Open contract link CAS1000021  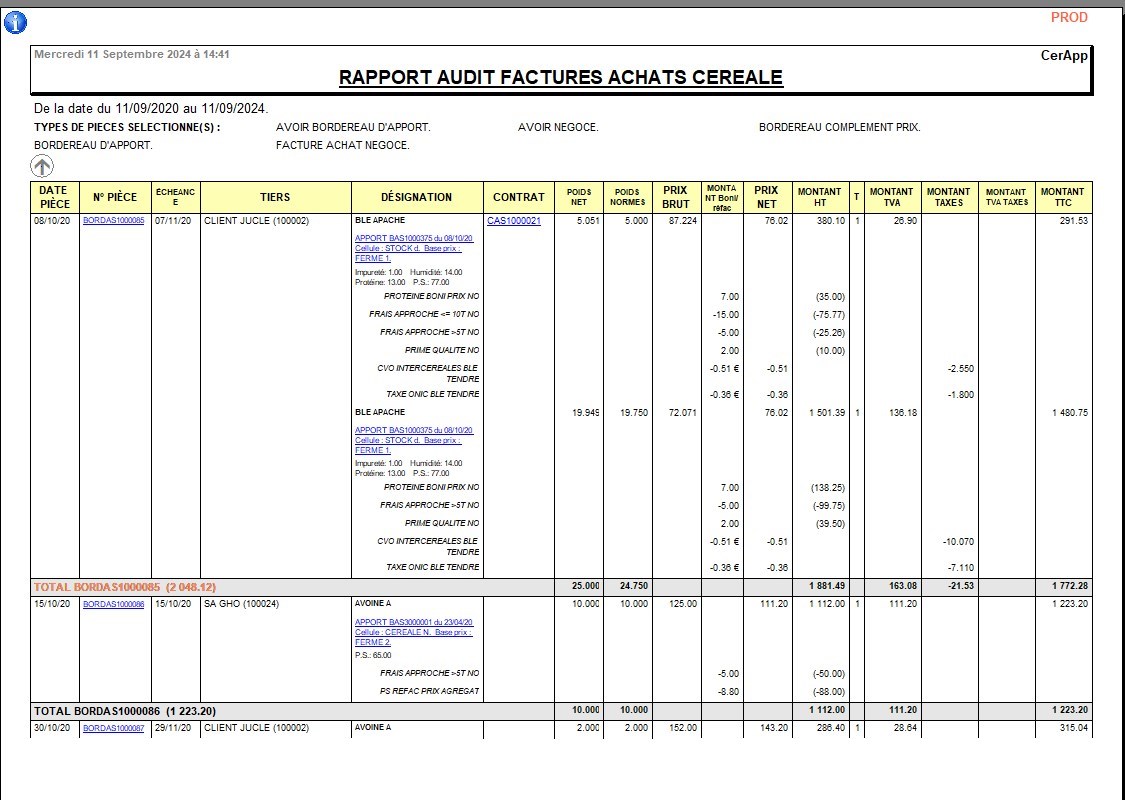point(514,221)
